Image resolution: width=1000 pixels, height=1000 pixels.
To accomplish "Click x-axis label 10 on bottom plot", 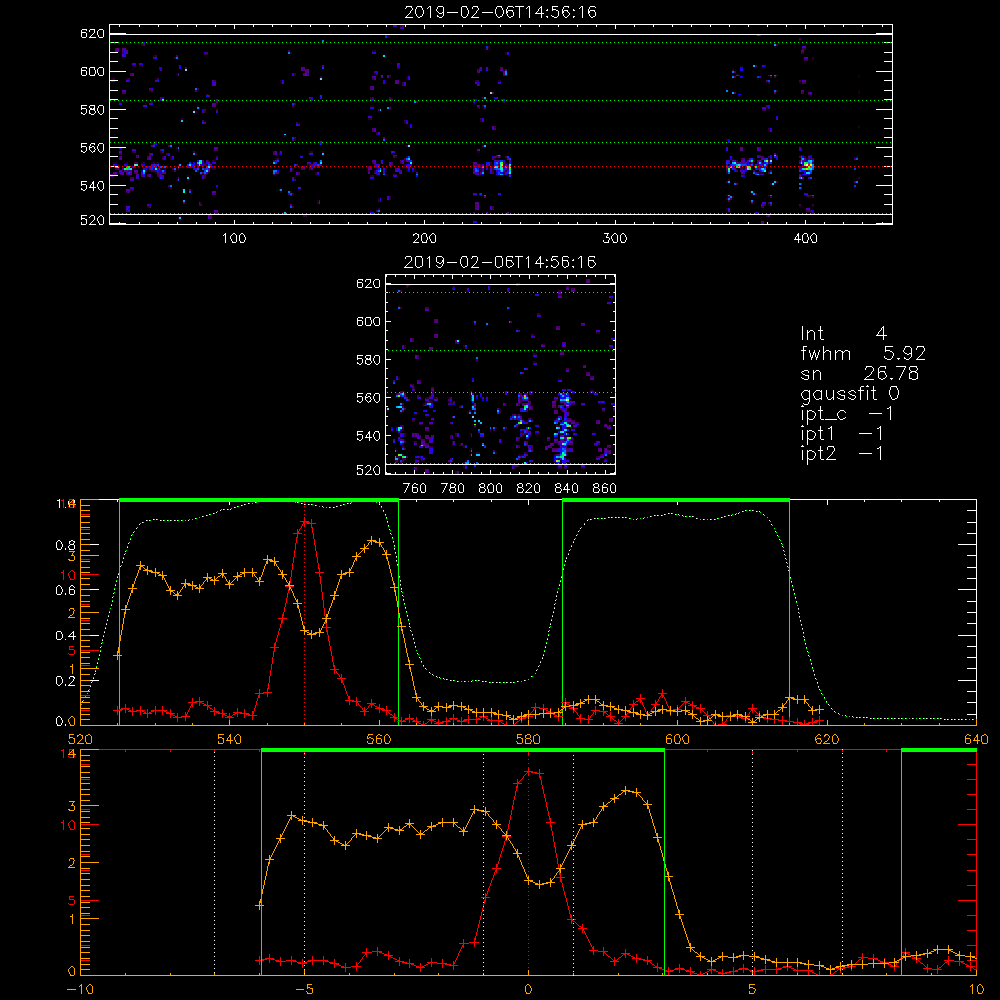I will (976, 990).
